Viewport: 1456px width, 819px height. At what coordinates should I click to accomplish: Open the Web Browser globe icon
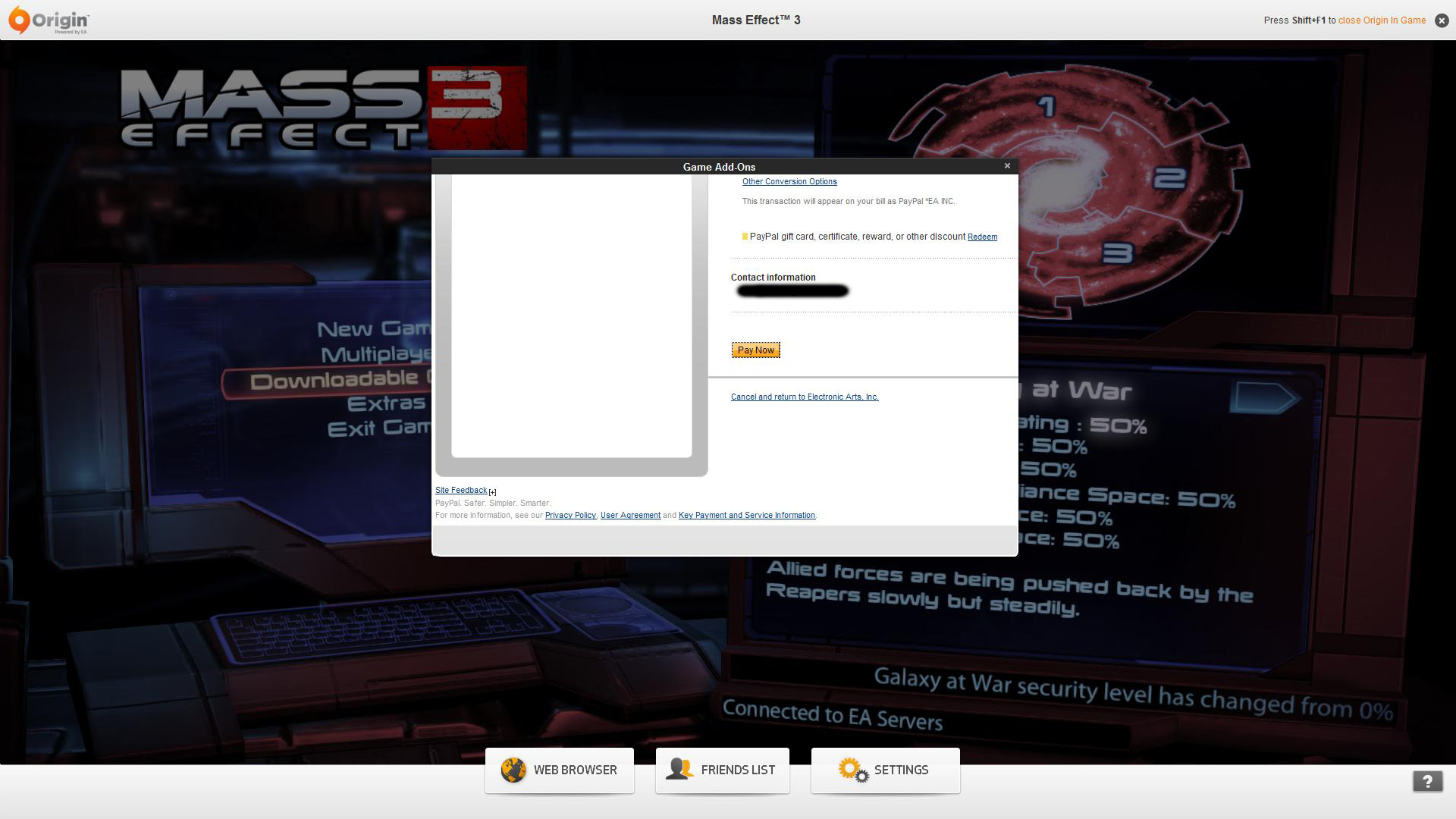[513, 770]
